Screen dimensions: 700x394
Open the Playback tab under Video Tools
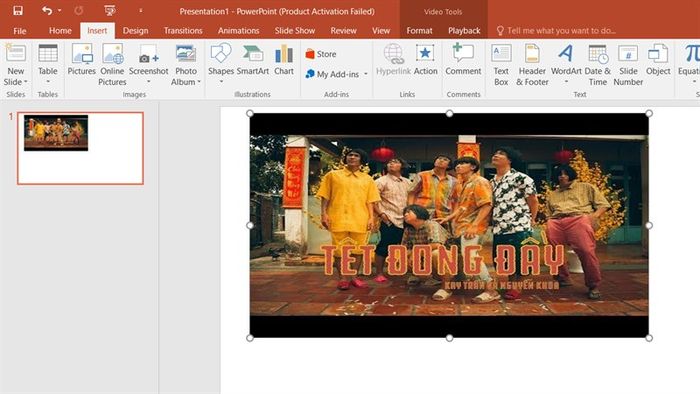coord(464,30)
